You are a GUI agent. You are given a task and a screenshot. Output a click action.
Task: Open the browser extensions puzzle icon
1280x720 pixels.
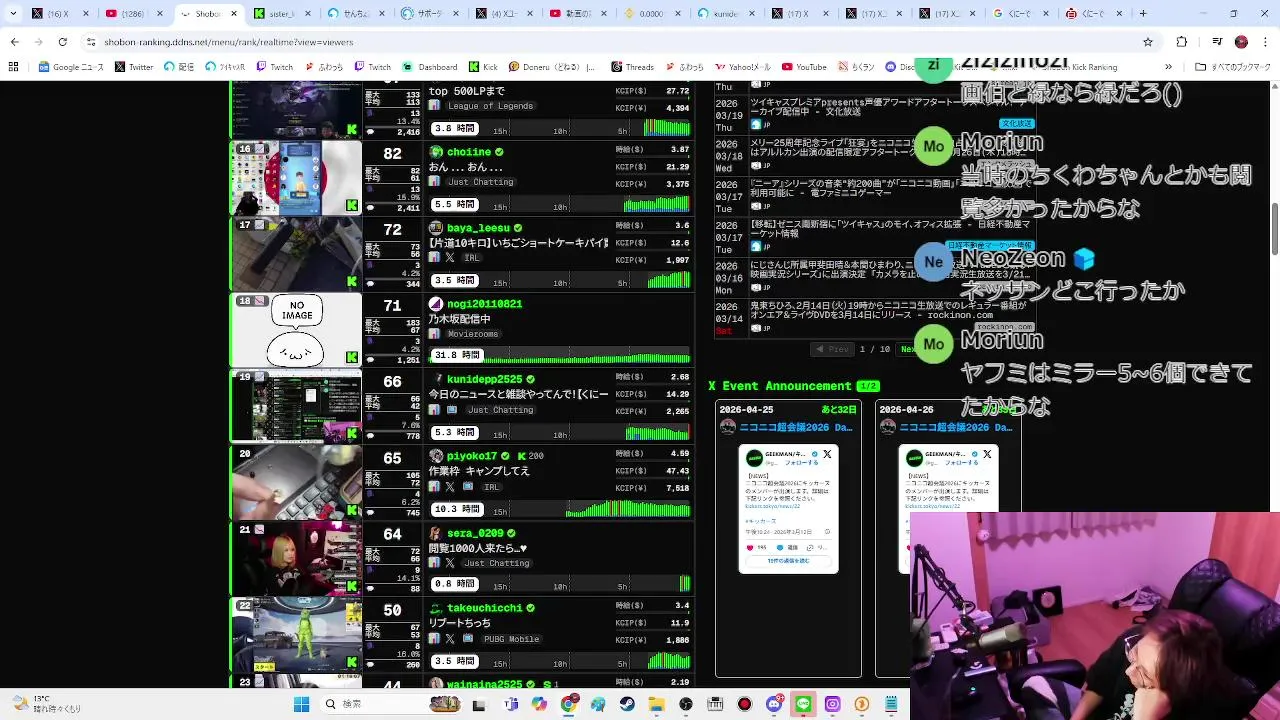(x=1182, y=42)
